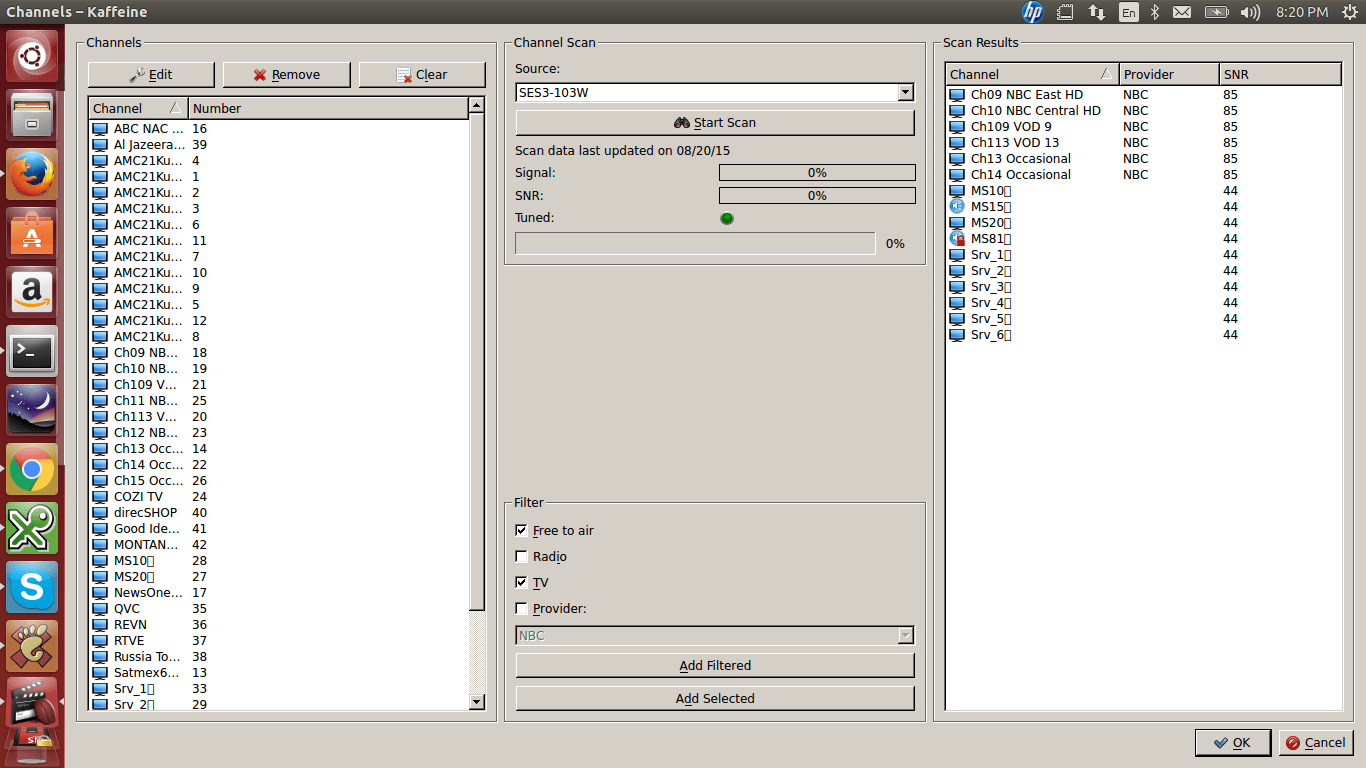Open GIMP launcher icon
Screen dimensions: 1366x768
coord(32,646)
